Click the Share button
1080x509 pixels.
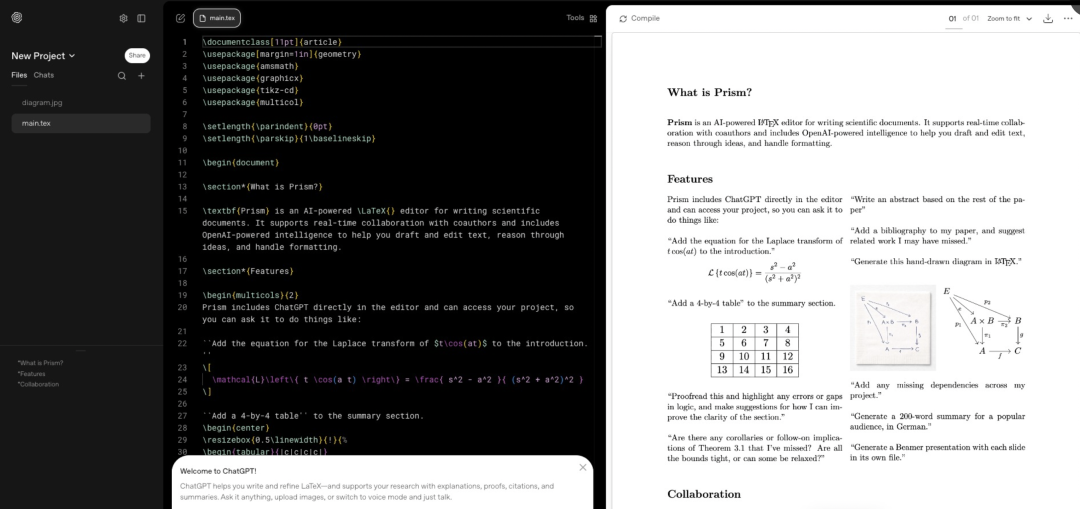pos(137,56)
